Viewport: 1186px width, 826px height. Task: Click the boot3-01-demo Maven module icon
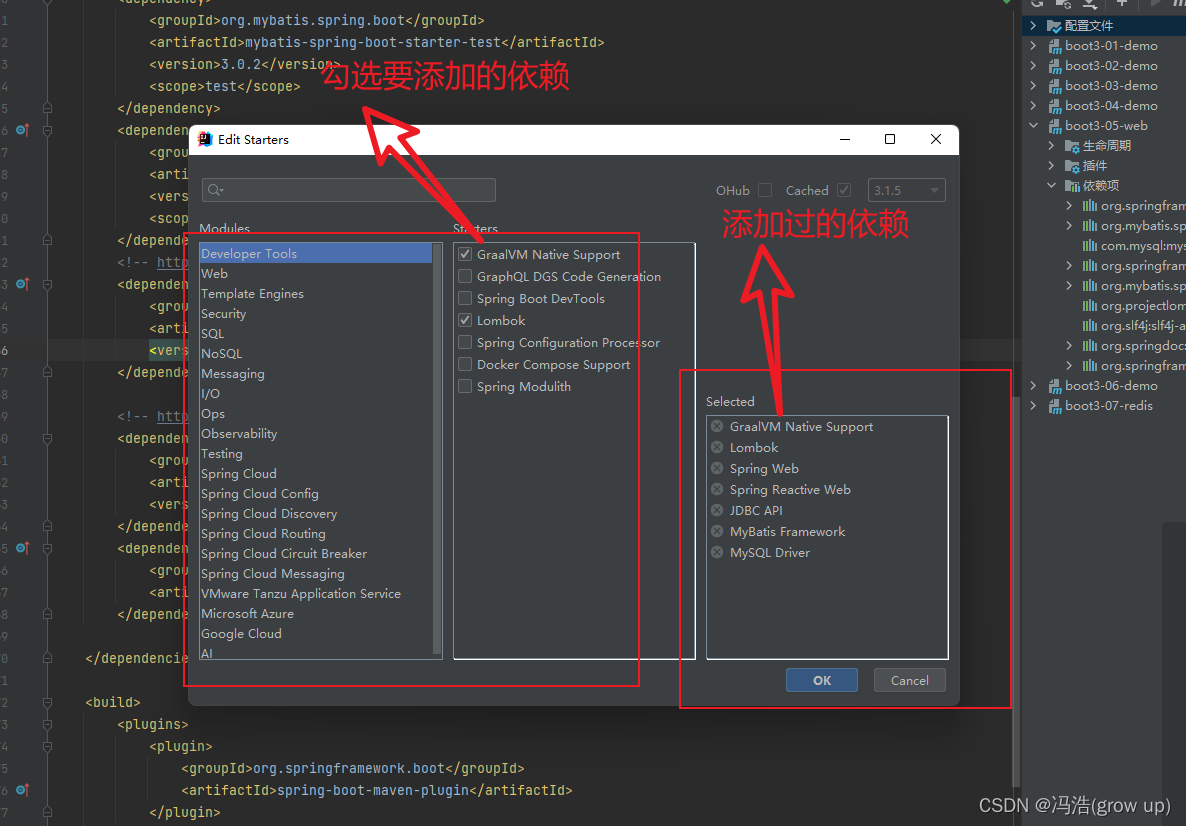[x=1054, y=46]
